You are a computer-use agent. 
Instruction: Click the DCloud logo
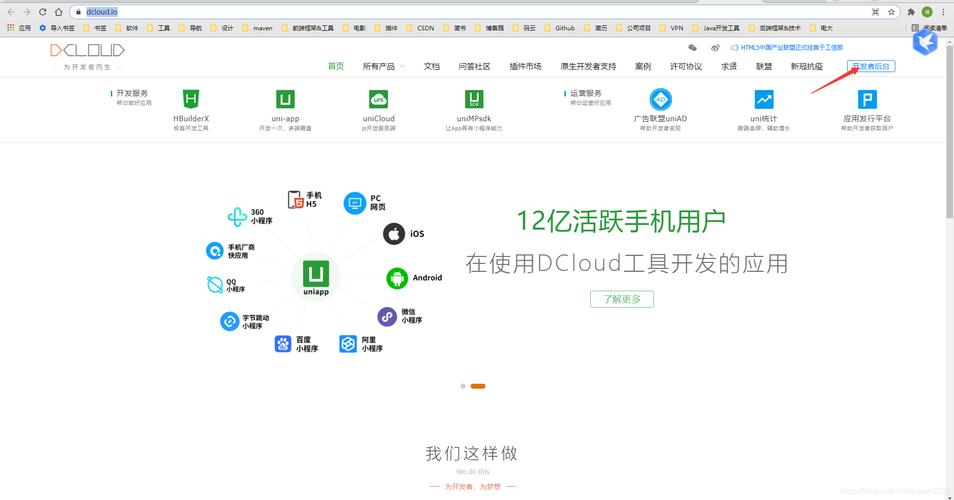(x=87, y=50)
